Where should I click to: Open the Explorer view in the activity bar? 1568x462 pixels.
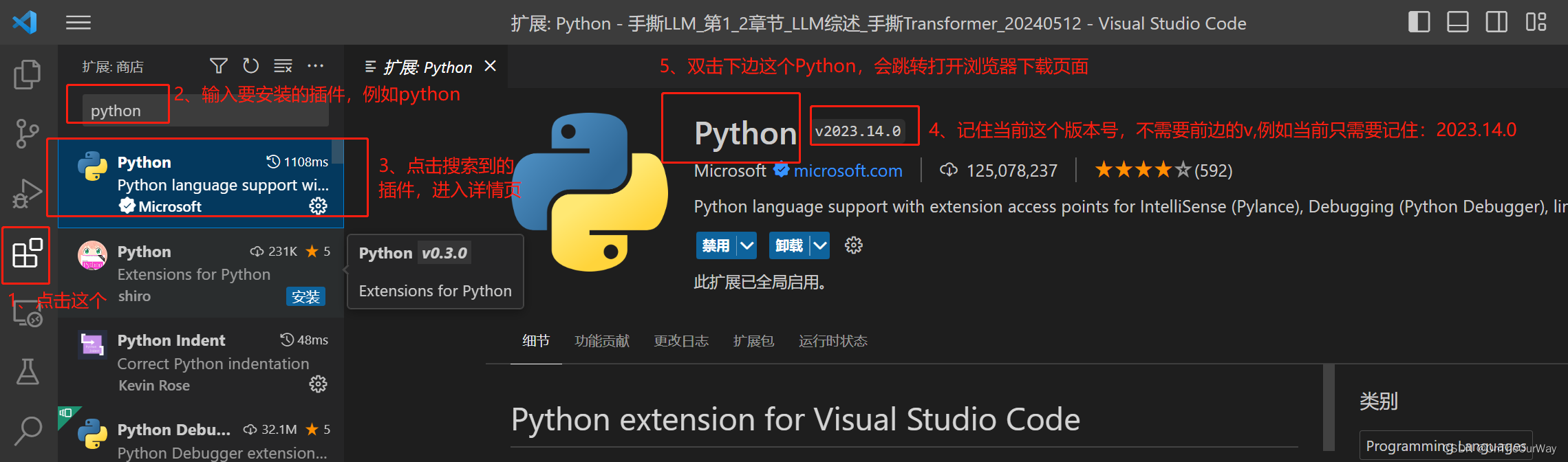[28, 74]
